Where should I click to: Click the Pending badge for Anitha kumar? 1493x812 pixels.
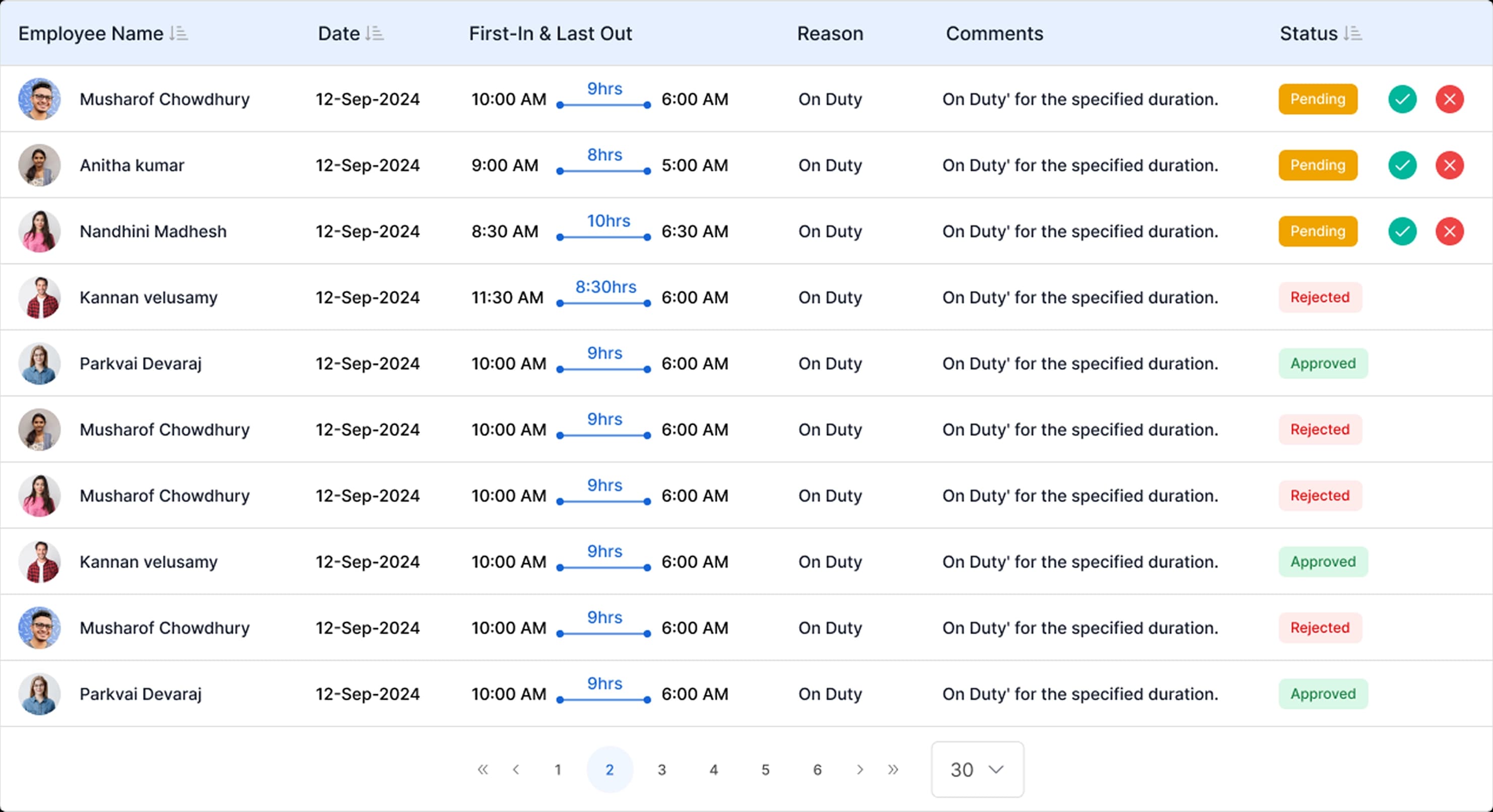coord(1317,165)
